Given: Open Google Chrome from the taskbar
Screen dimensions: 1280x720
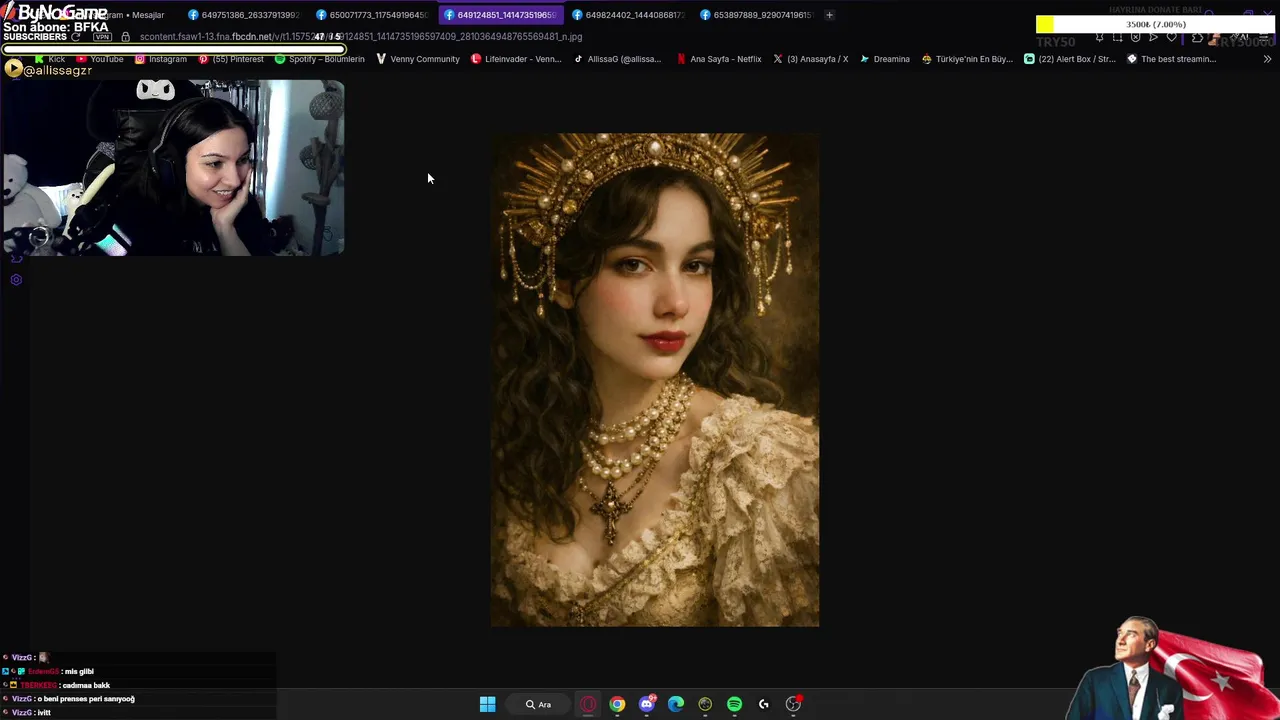Looking at the screenshot, I should 617,704.
